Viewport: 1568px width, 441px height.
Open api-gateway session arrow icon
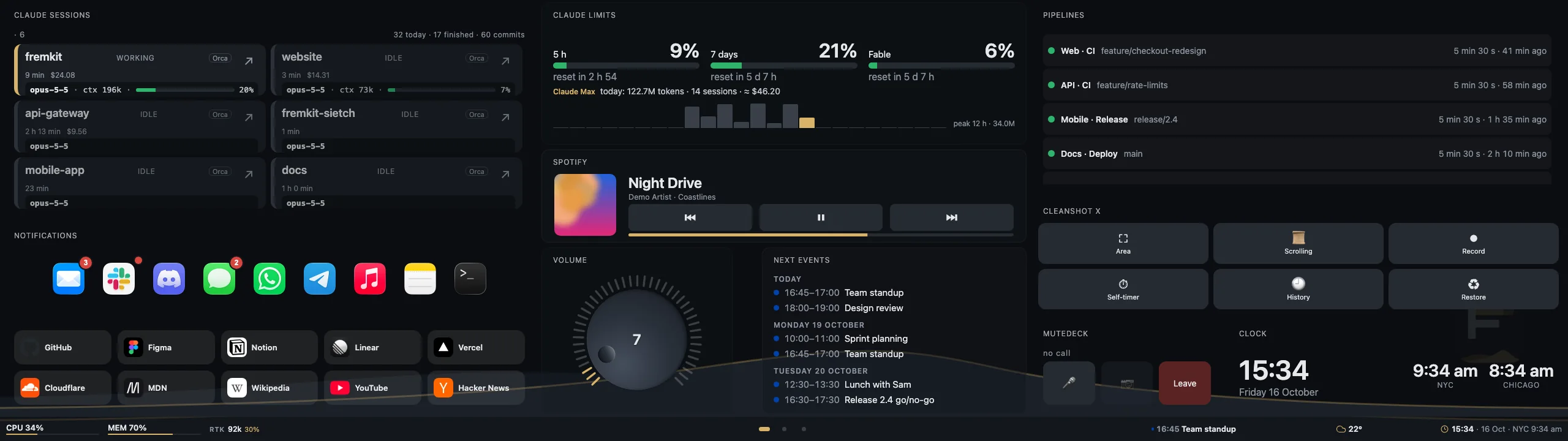click(x=249, y=117)
